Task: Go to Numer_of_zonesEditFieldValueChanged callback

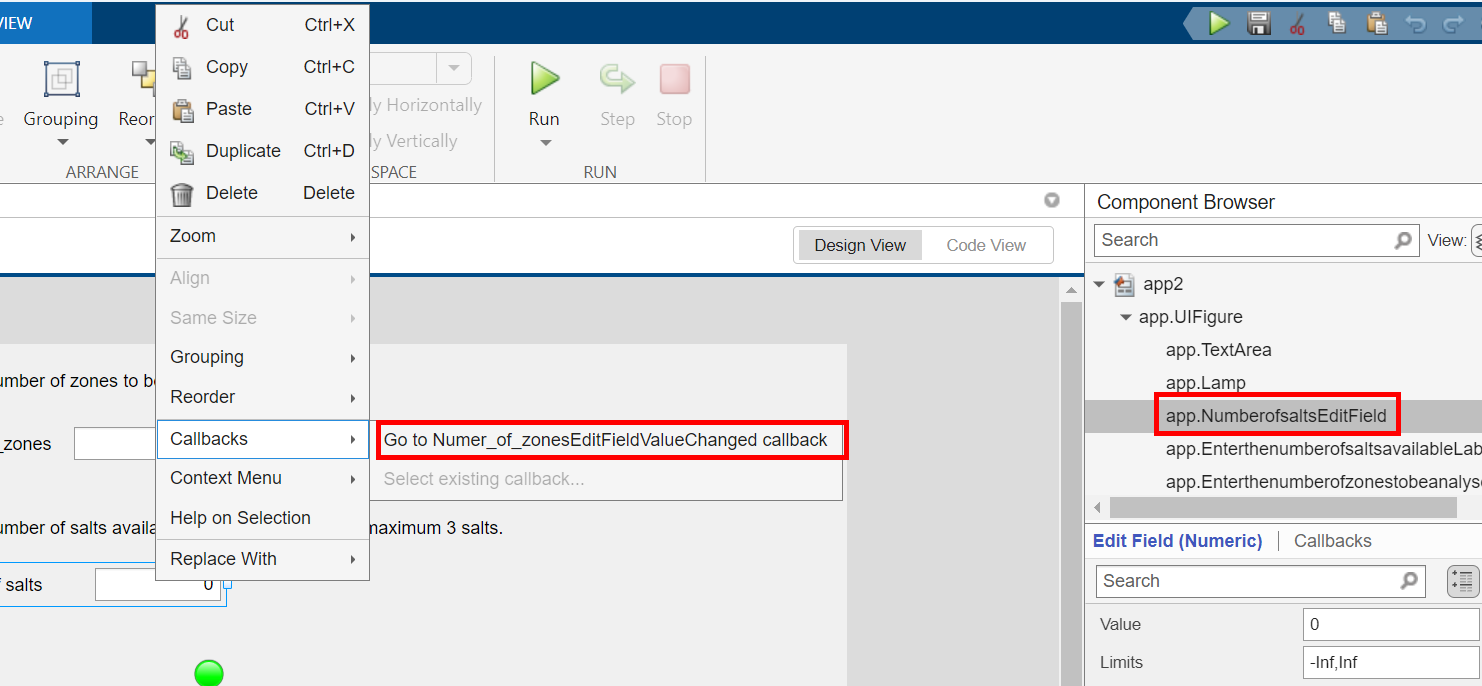Action: (606, 440)
